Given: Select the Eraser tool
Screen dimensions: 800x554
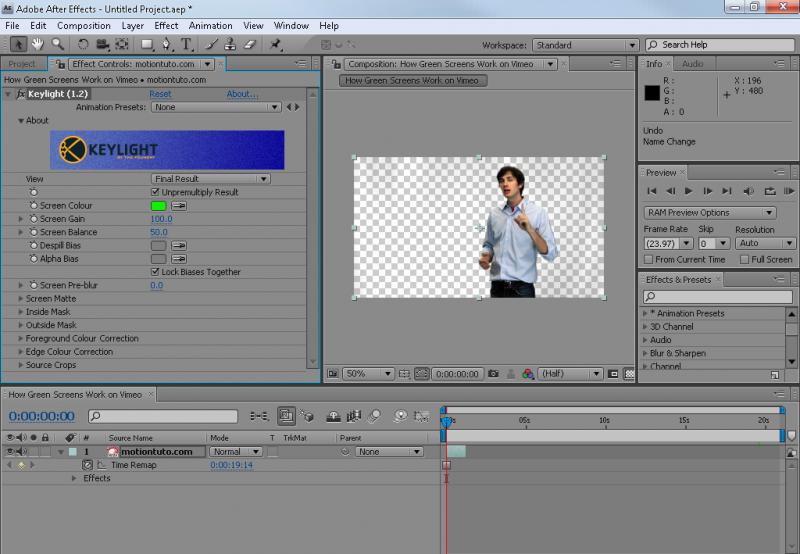Looking at the screenshot, I should pos(250,44).
